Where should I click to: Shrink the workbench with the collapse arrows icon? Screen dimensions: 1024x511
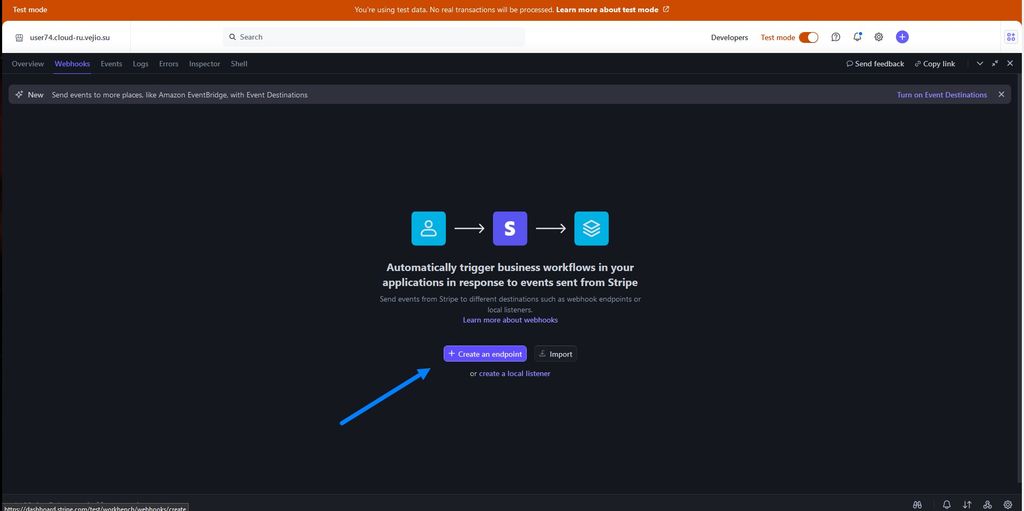click(995, 63)
